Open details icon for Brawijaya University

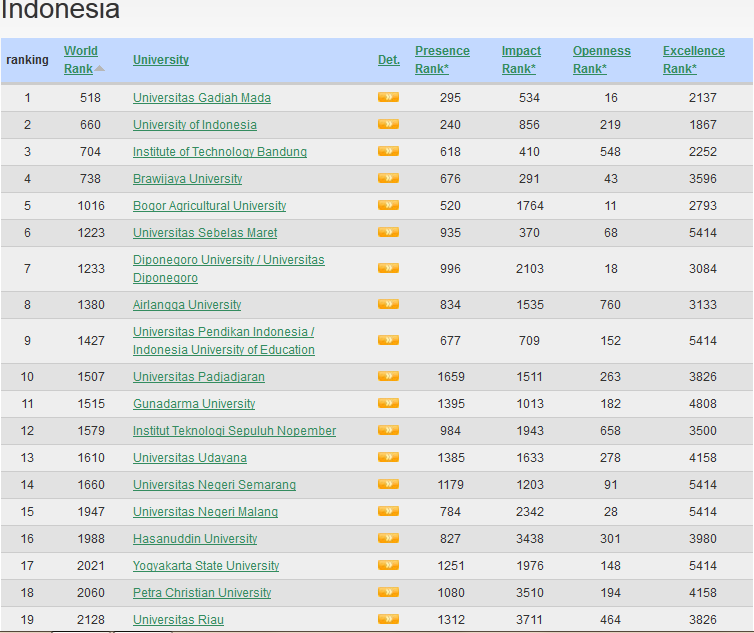pos(388,178)
